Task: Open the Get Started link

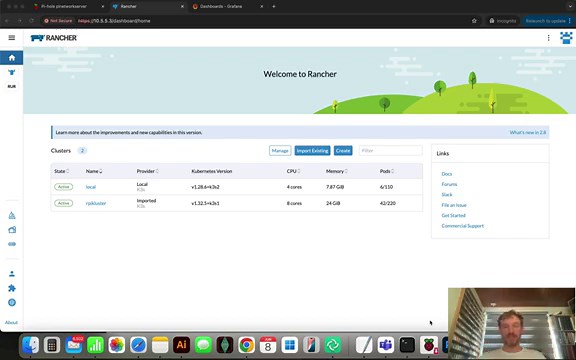Action: pyautogui.click(x=453, y=215)
